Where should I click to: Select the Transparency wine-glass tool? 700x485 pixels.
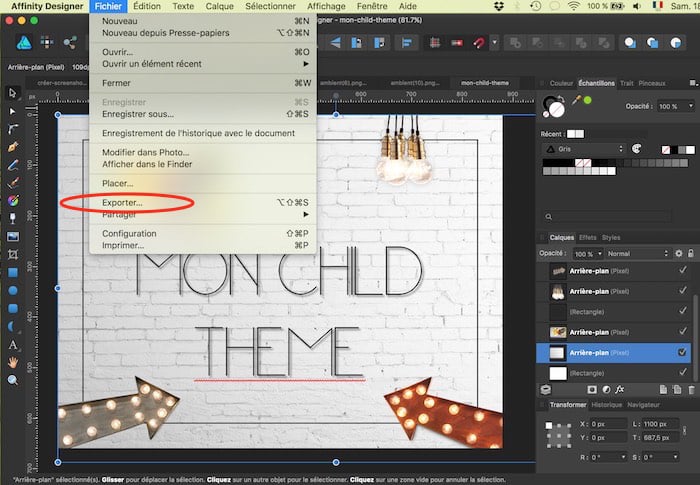coord(12,218)
